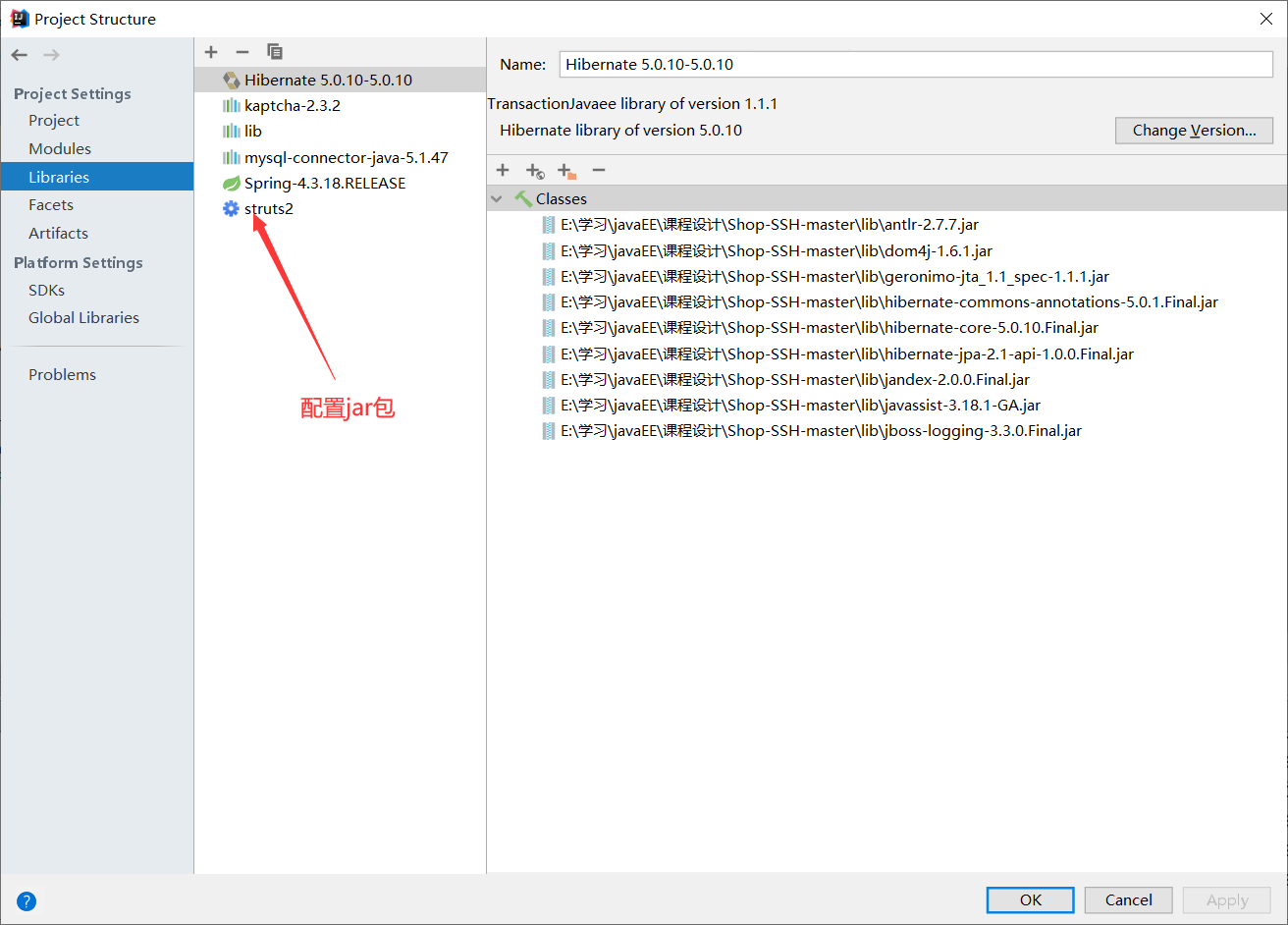The width and height of the screenshot is (1288, 925).
Task: Go forward with the right arrow
Action: (x=51, y=54)
